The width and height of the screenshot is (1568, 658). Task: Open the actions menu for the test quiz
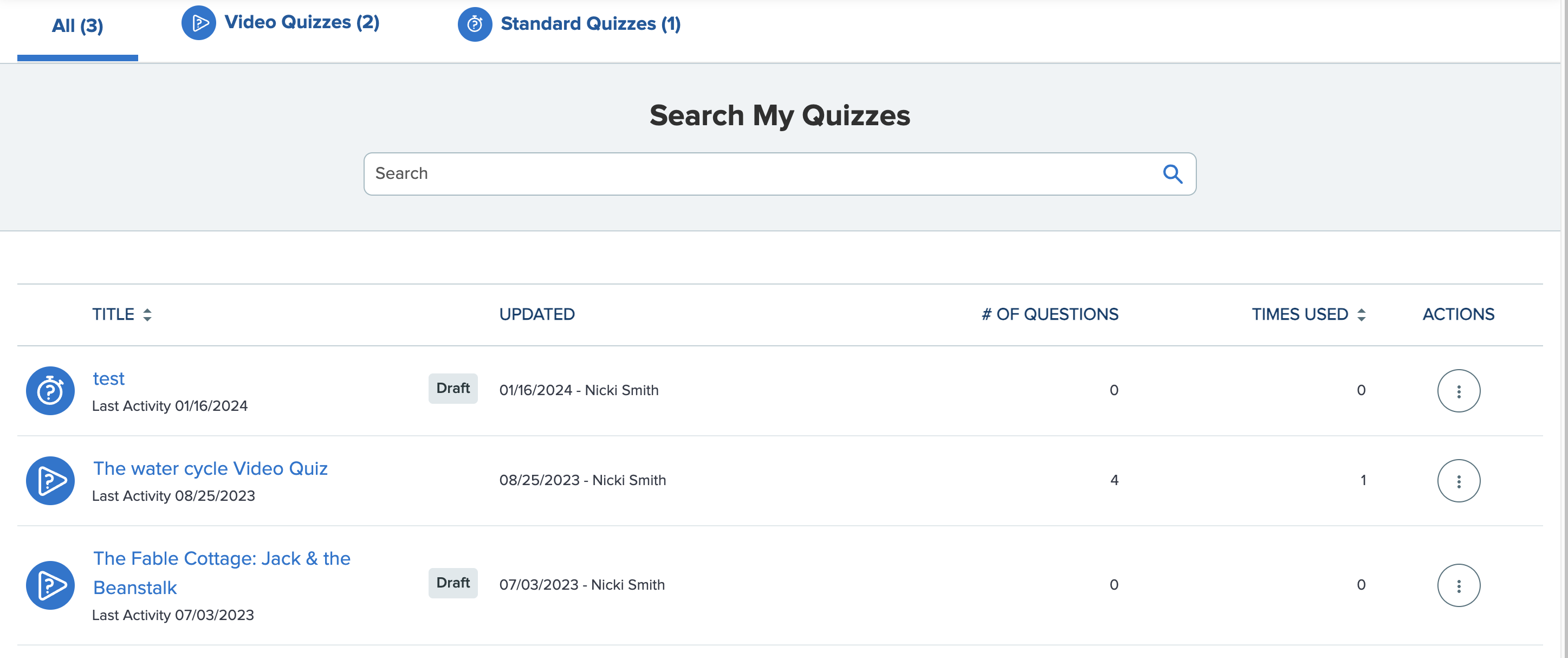[x=1459, y=390]
